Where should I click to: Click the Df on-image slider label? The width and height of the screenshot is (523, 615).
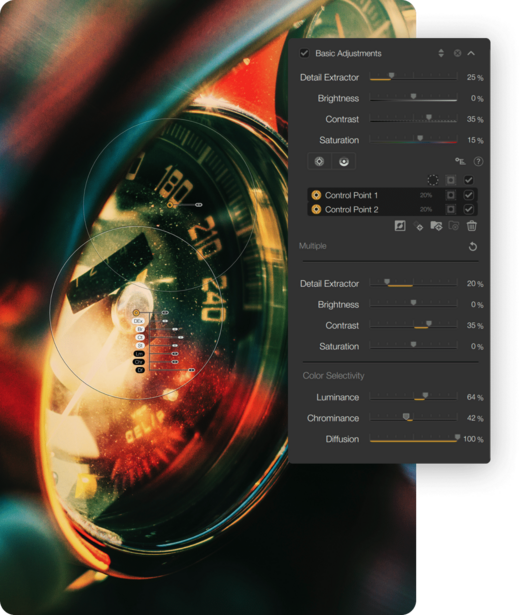(140, 370)
